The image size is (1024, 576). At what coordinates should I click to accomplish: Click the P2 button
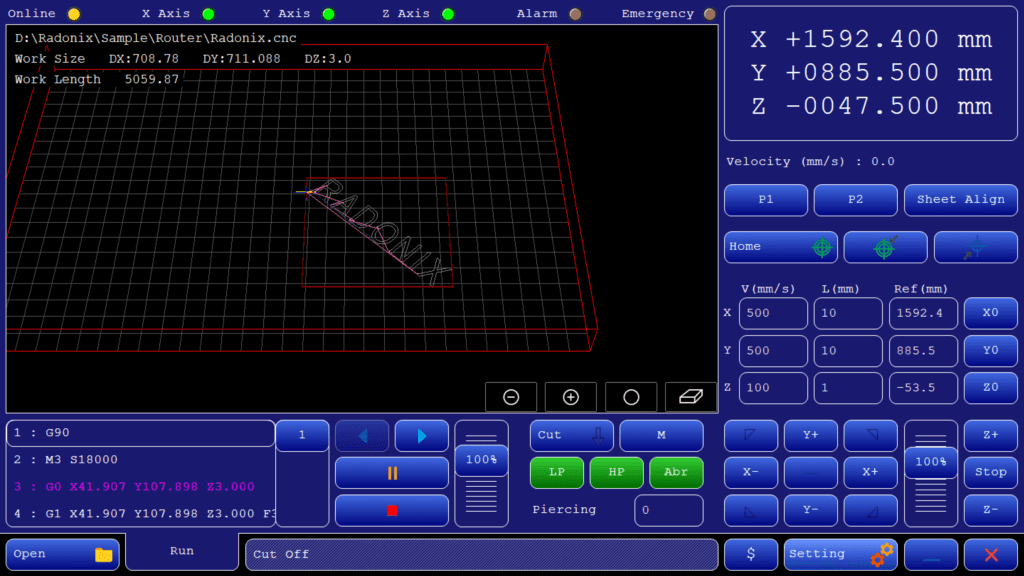point(856,200)
